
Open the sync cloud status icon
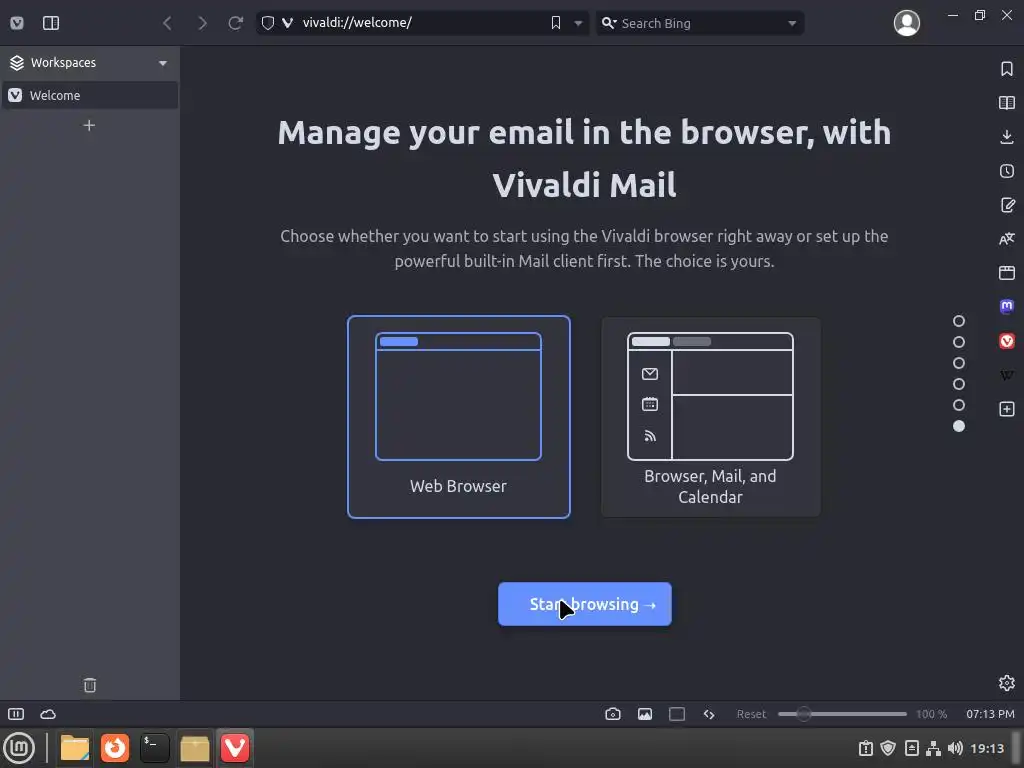tap(48, 714)
